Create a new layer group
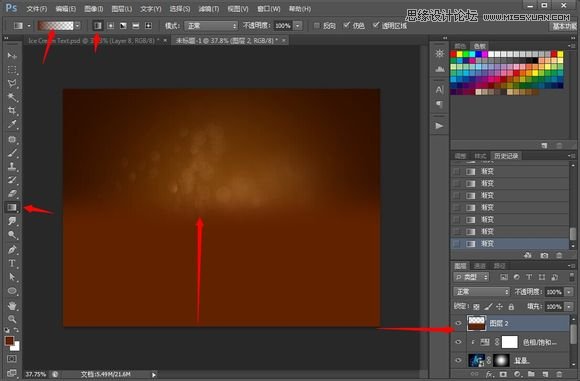 pos(531,374)
